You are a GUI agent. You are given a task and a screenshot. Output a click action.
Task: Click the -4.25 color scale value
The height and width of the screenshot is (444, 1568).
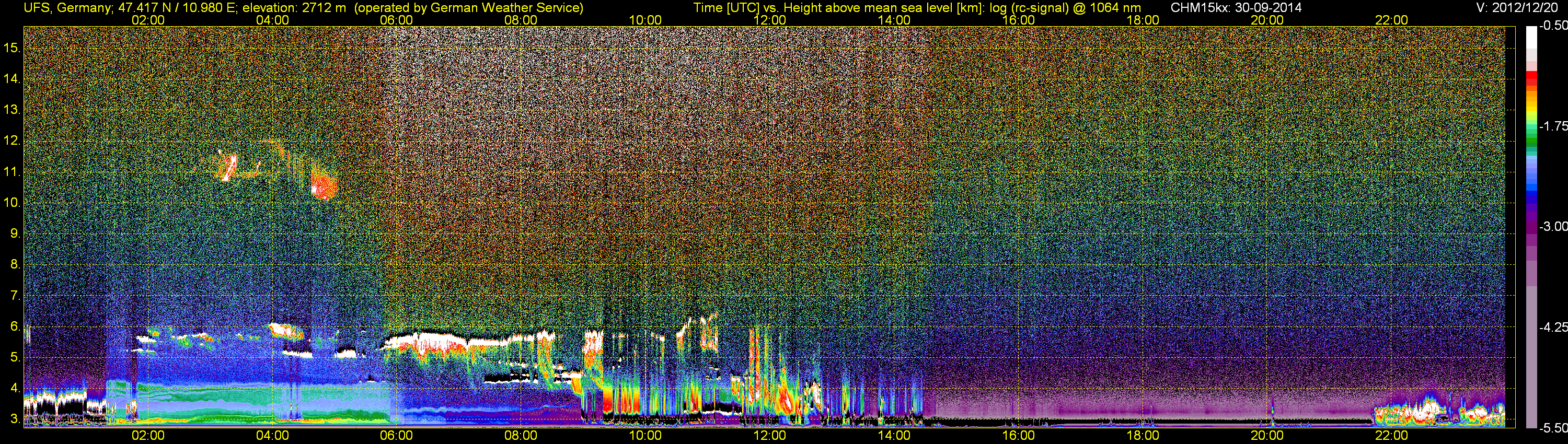[1553, 327]
